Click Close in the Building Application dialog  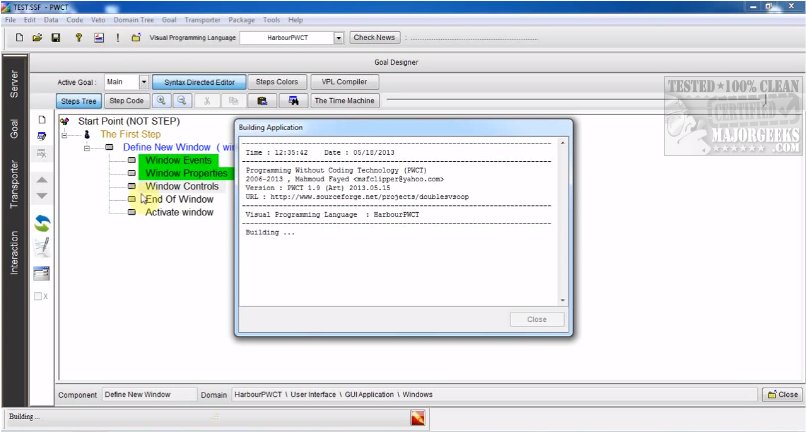537,319
